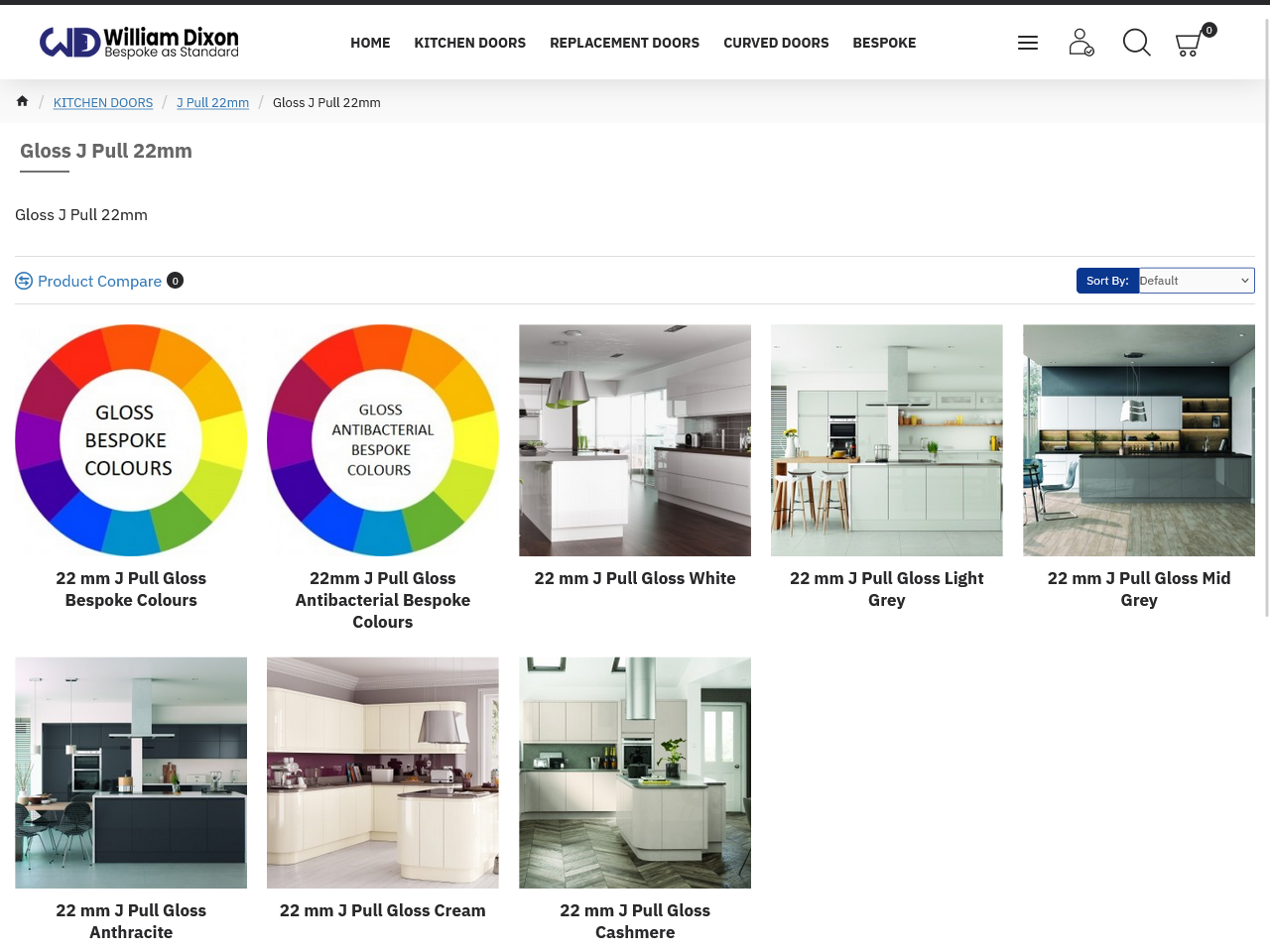Image resolution: width=1270 pixels, height=952 pixels.
Task: Follow the J Pull 22mm breadcrumb link
Action: click(x=212, y=103)
